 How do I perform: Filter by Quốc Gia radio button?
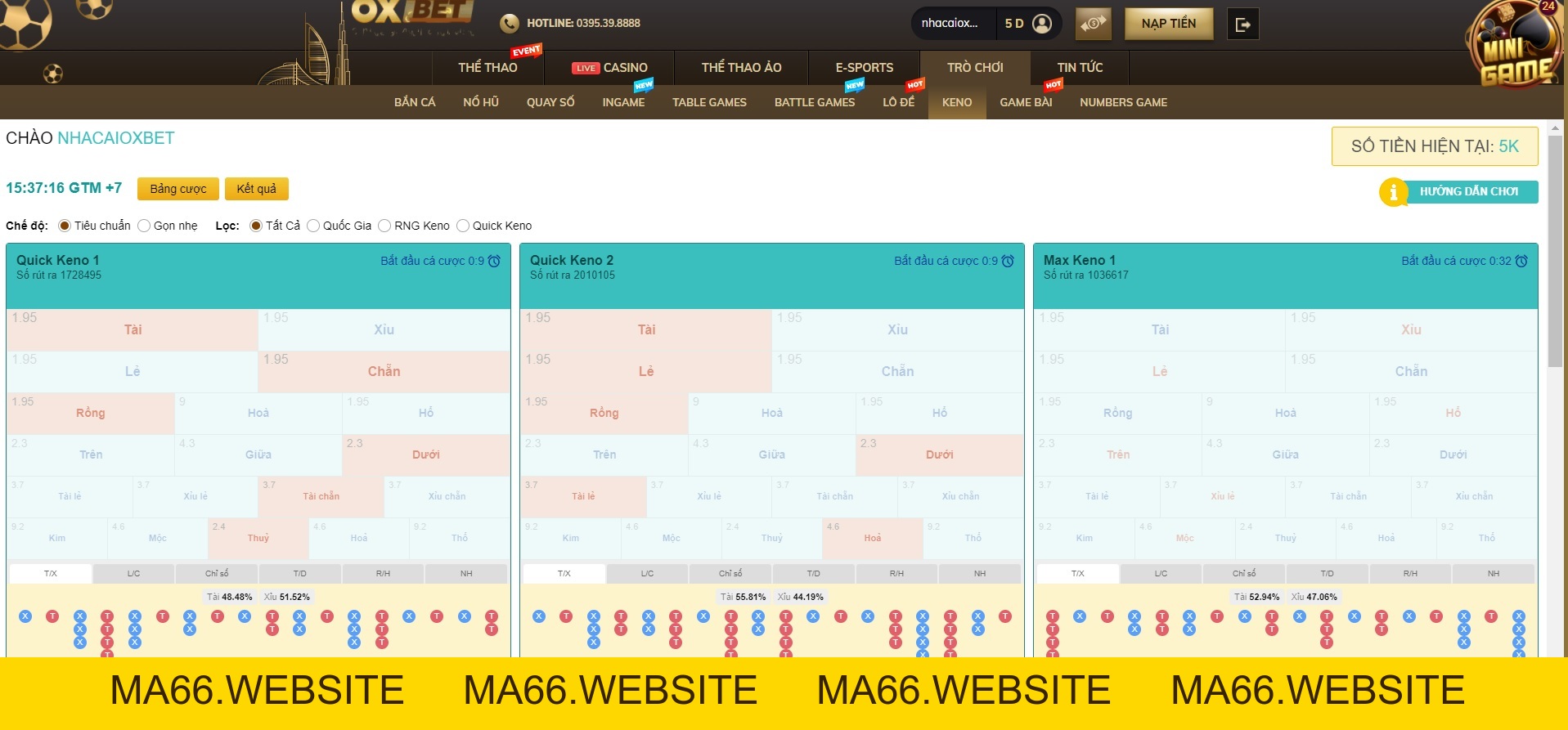coord(313,226)
